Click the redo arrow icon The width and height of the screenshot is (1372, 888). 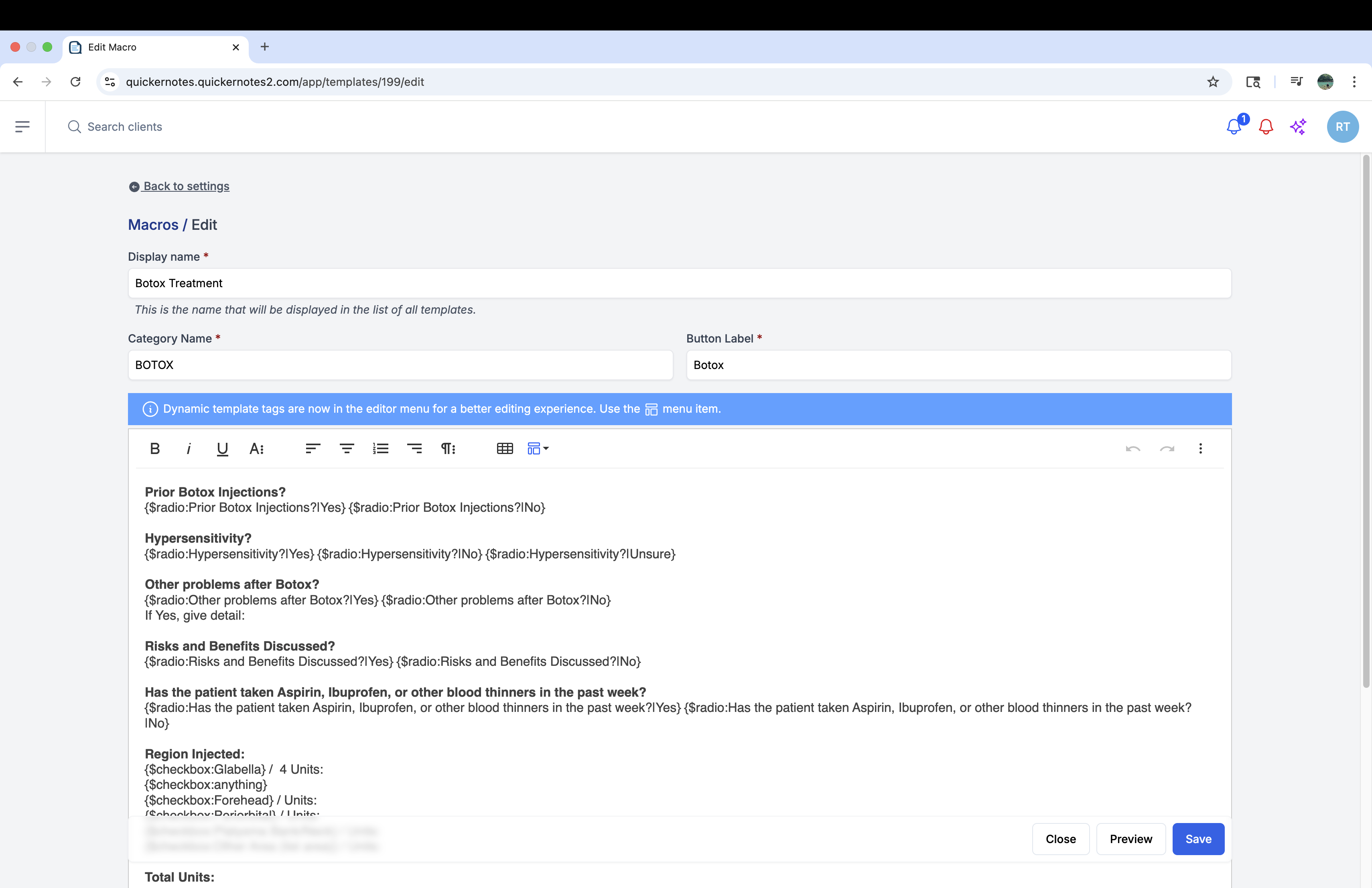pos(1167,449)
